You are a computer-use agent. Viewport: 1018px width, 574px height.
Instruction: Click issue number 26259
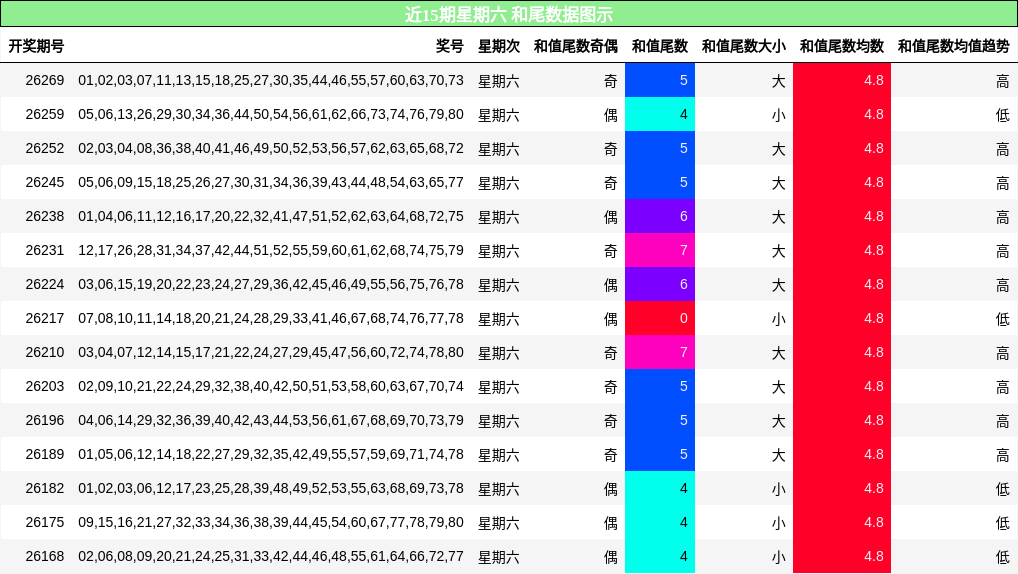pos(45,114)
